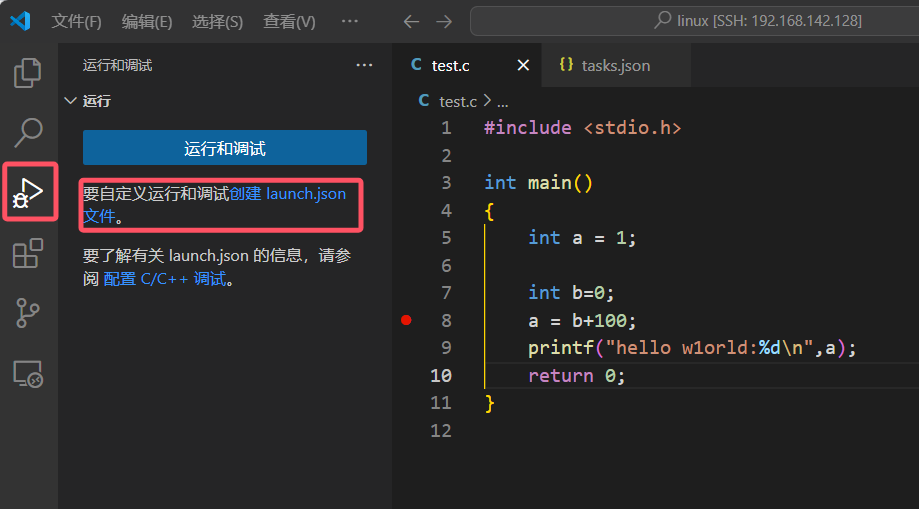
Task: Open the Source Control icon
Action: click(28, 313)
